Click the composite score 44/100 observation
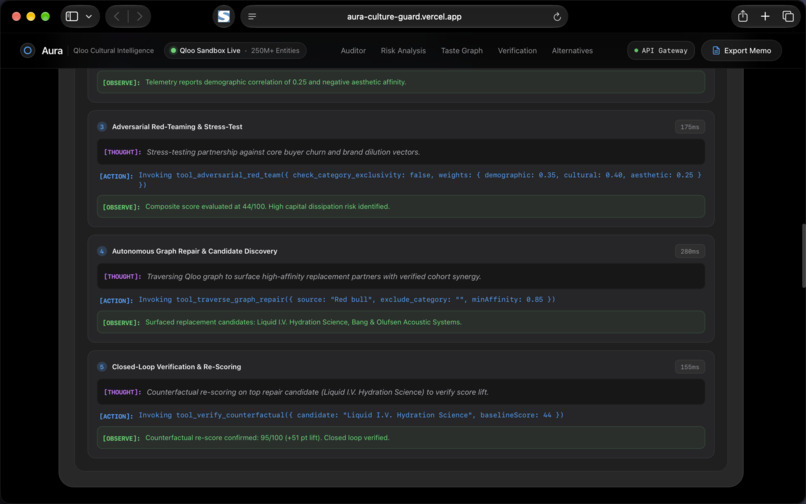Viewport: 806px width, 504px height. point(401,206)
